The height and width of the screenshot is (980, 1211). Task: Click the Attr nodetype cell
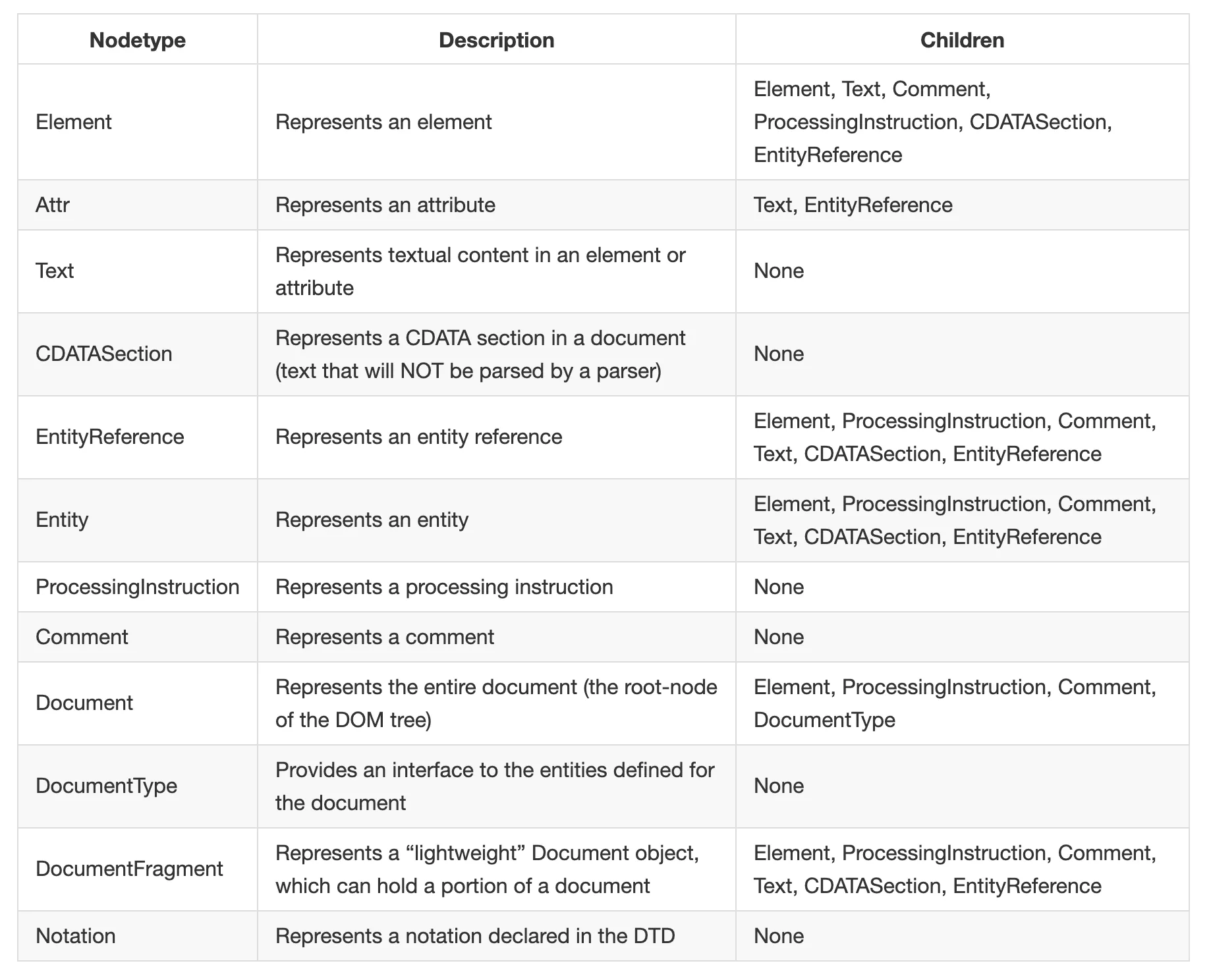click(x=53, y=205)
